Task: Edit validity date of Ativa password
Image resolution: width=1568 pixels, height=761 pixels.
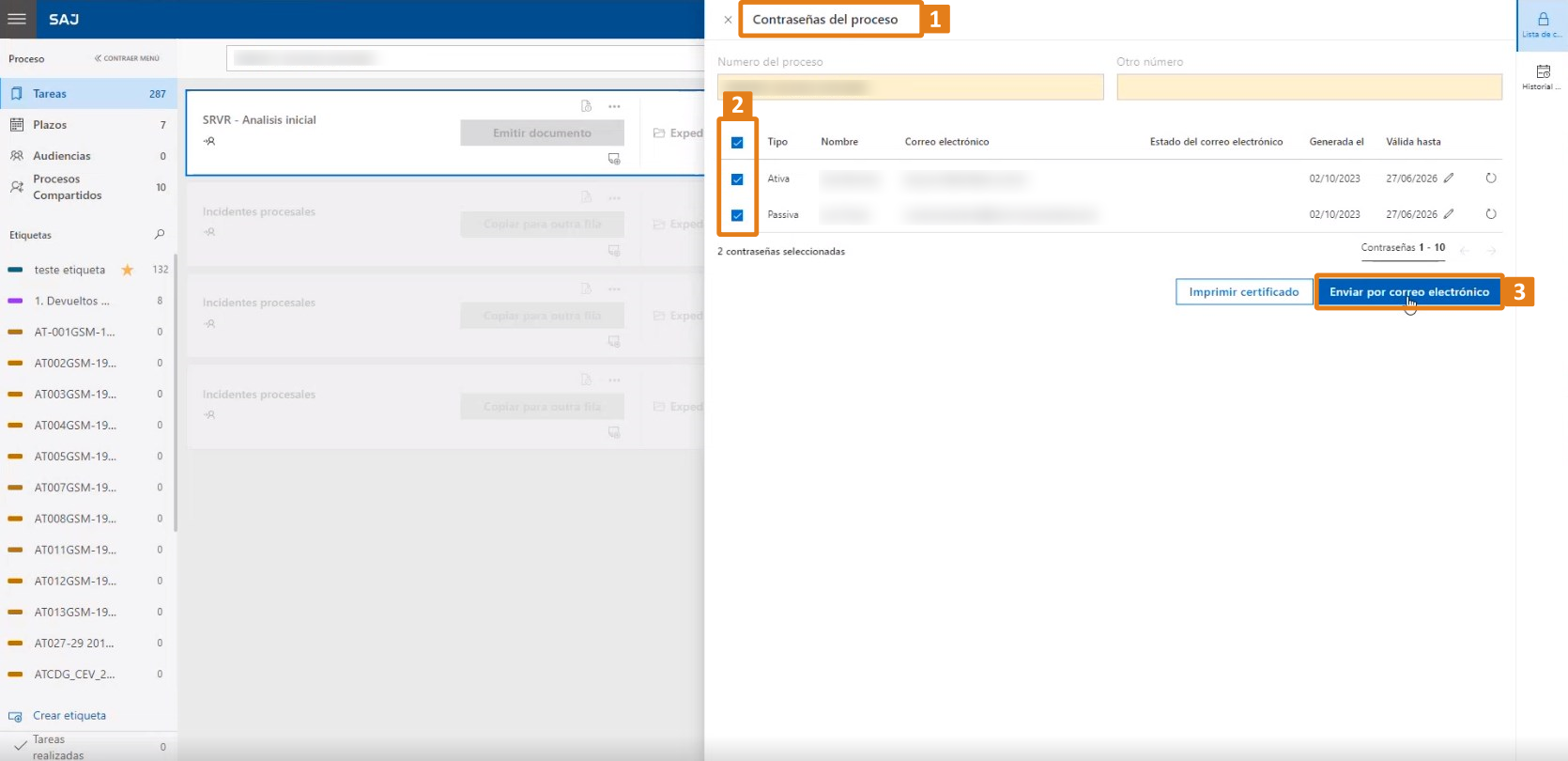Action: 1449,178
